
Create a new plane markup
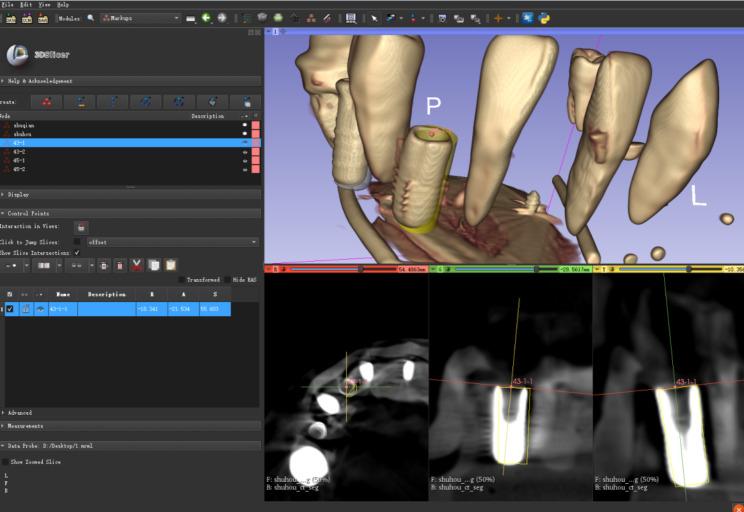tap(212, 102)
